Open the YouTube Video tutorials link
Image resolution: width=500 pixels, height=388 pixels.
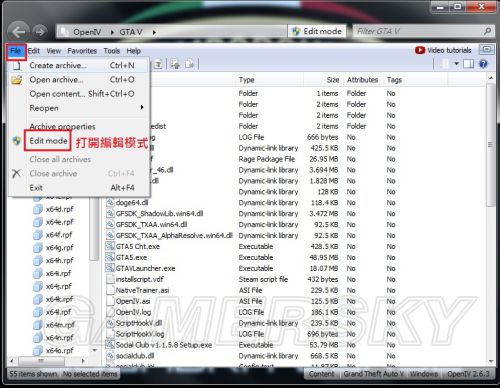coord(443,50)
